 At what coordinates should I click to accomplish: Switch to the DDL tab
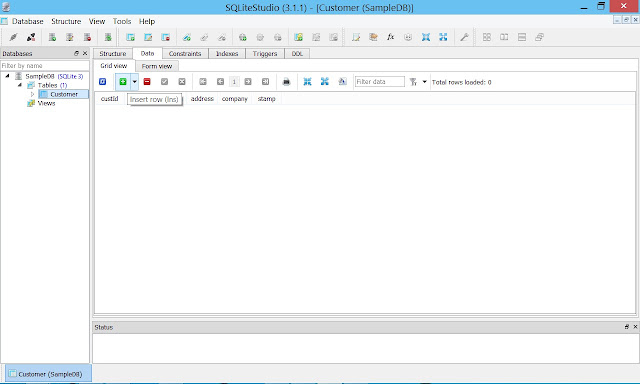[297, 53]
